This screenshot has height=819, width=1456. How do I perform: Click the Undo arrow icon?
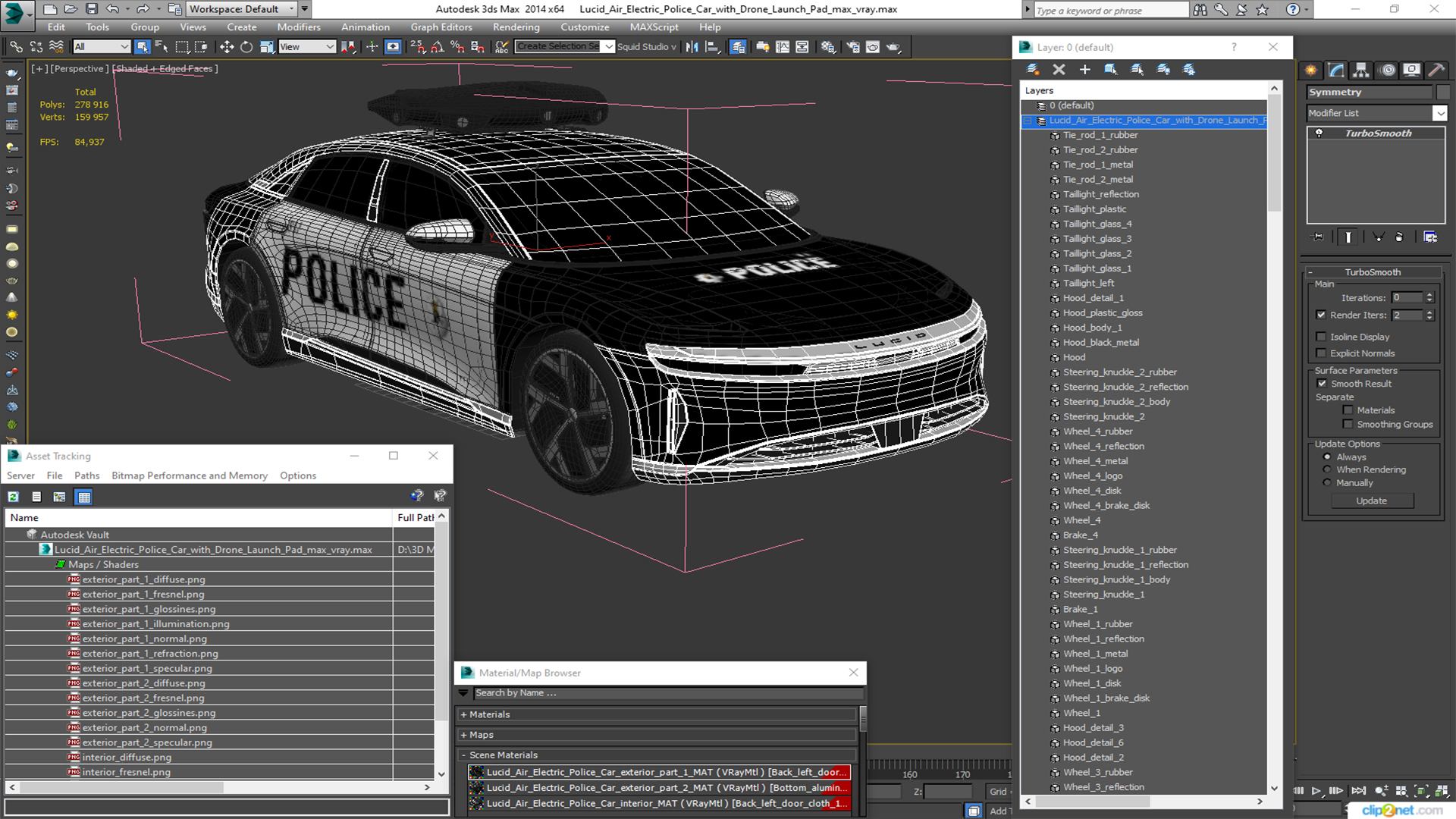click(112, 9)
